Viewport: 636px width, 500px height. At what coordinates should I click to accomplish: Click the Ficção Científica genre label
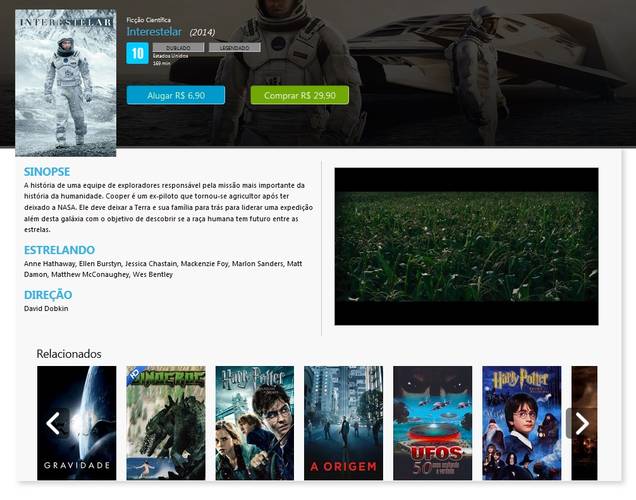point(148,20)
